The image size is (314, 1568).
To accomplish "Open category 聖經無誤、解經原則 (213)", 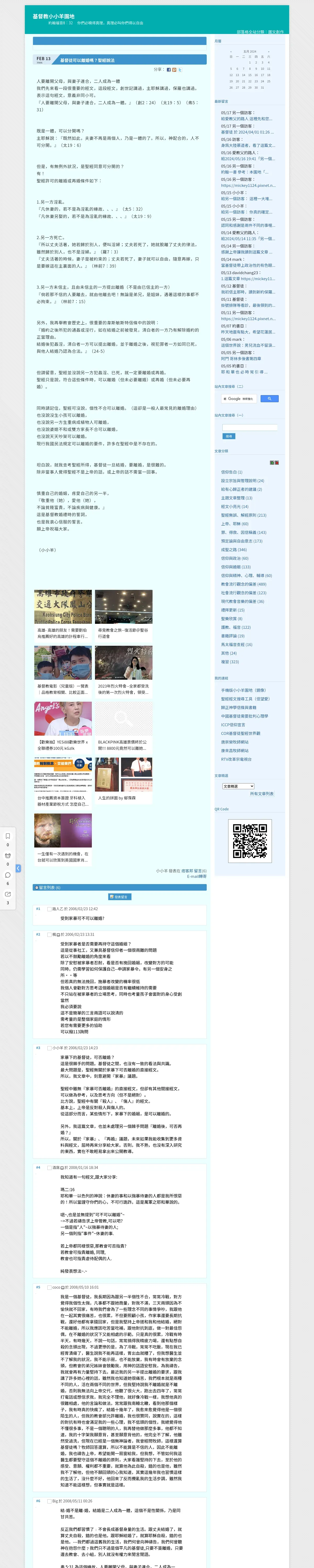I will [243, 515].
